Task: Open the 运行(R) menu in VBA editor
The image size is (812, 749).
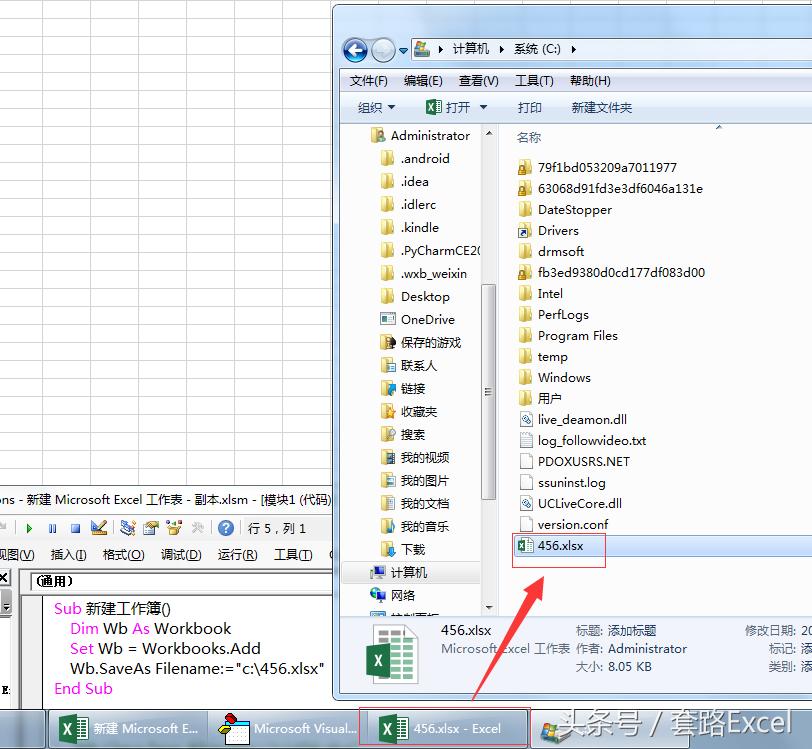Action: coord(237,555)
